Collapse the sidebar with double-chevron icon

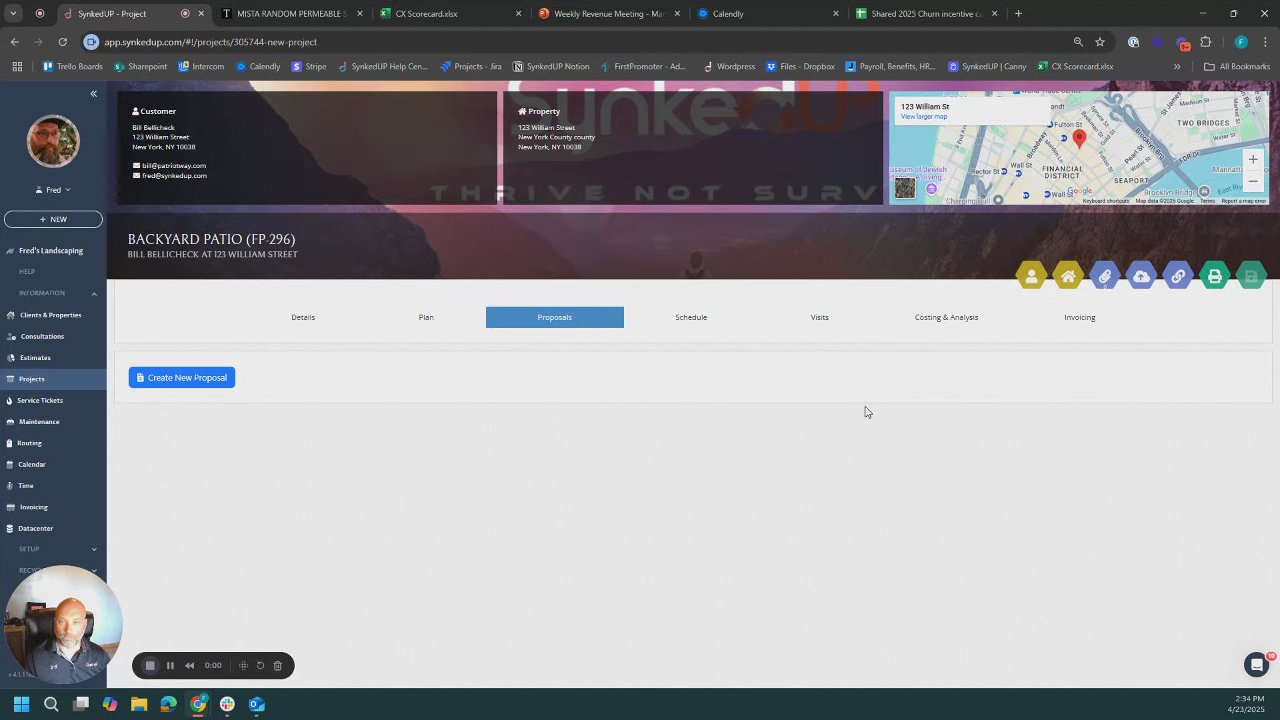[93, 93]
